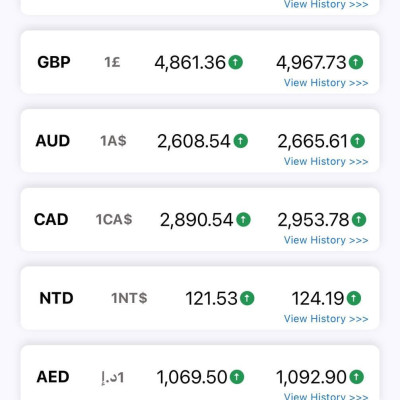Select the NTD currency label

pos(56,298)
